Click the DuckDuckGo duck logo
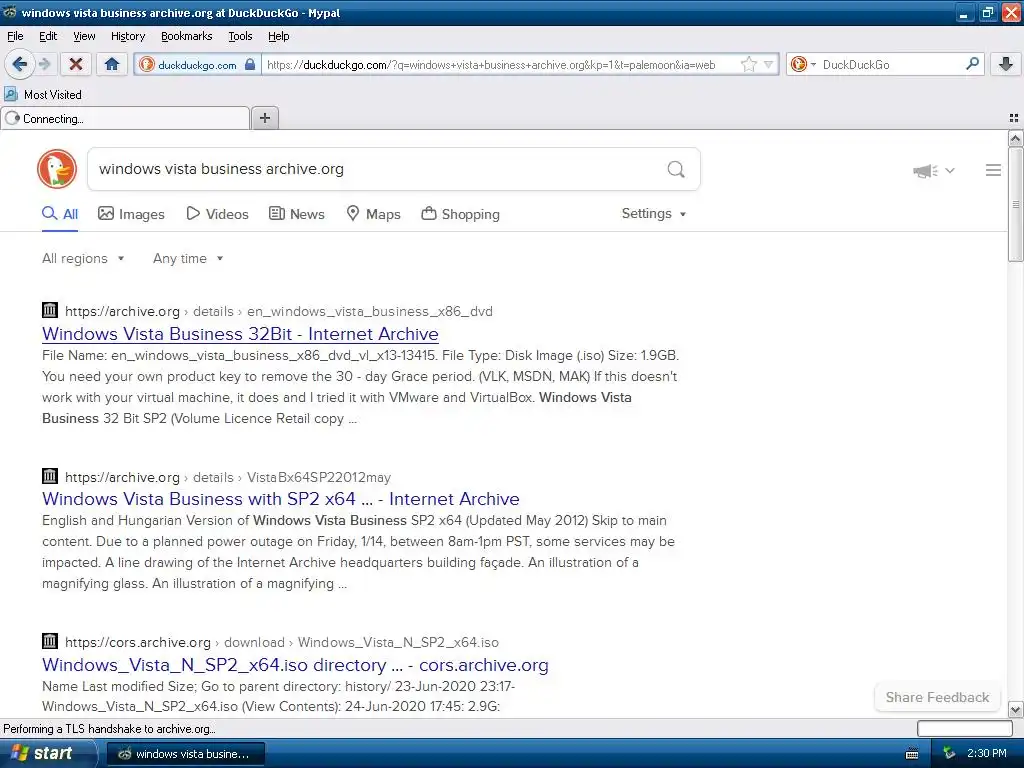 (57, 169)
